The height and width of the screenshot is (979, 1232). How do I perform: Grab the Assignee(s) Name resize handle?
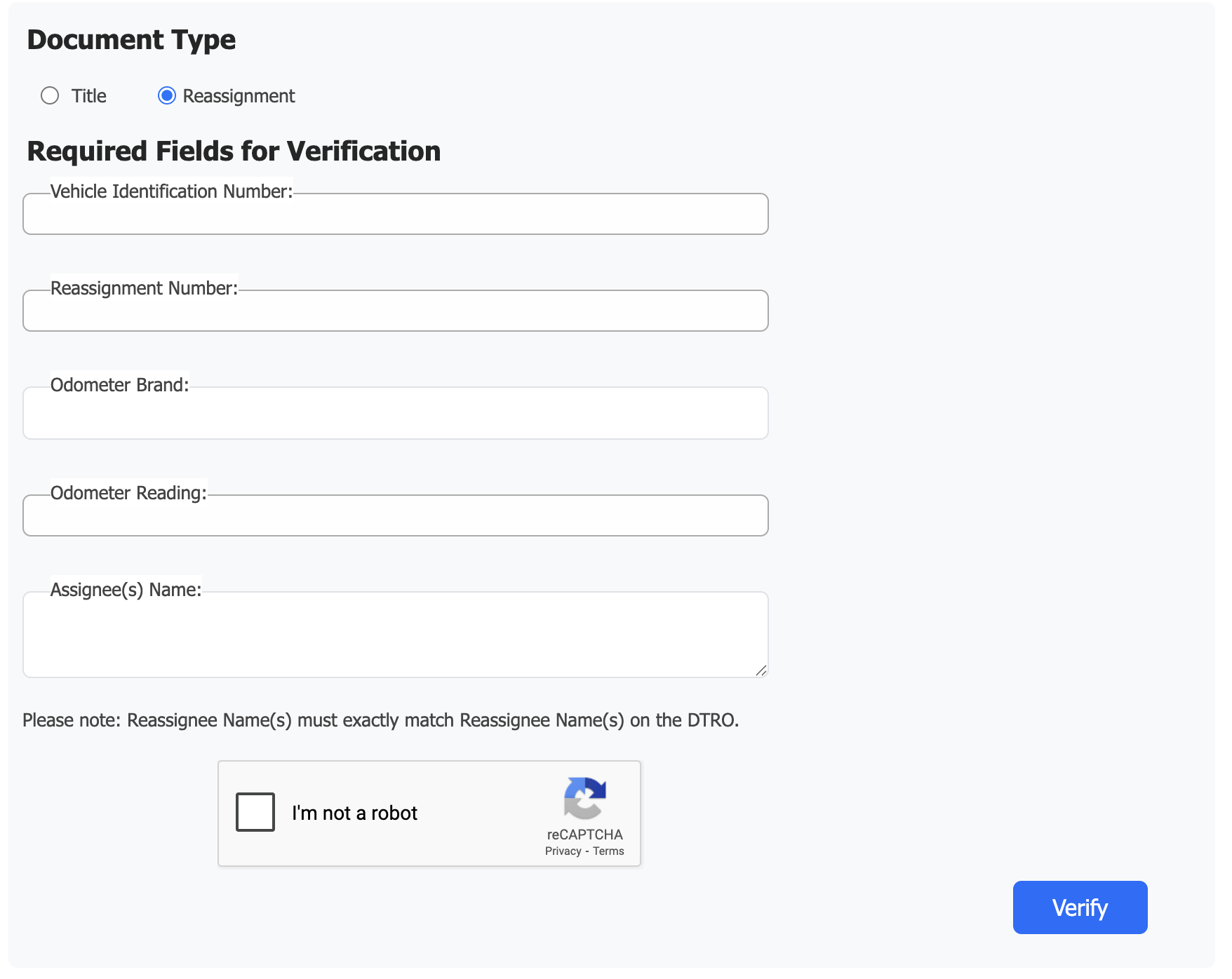pyautogui.click(x=761, y=670)
